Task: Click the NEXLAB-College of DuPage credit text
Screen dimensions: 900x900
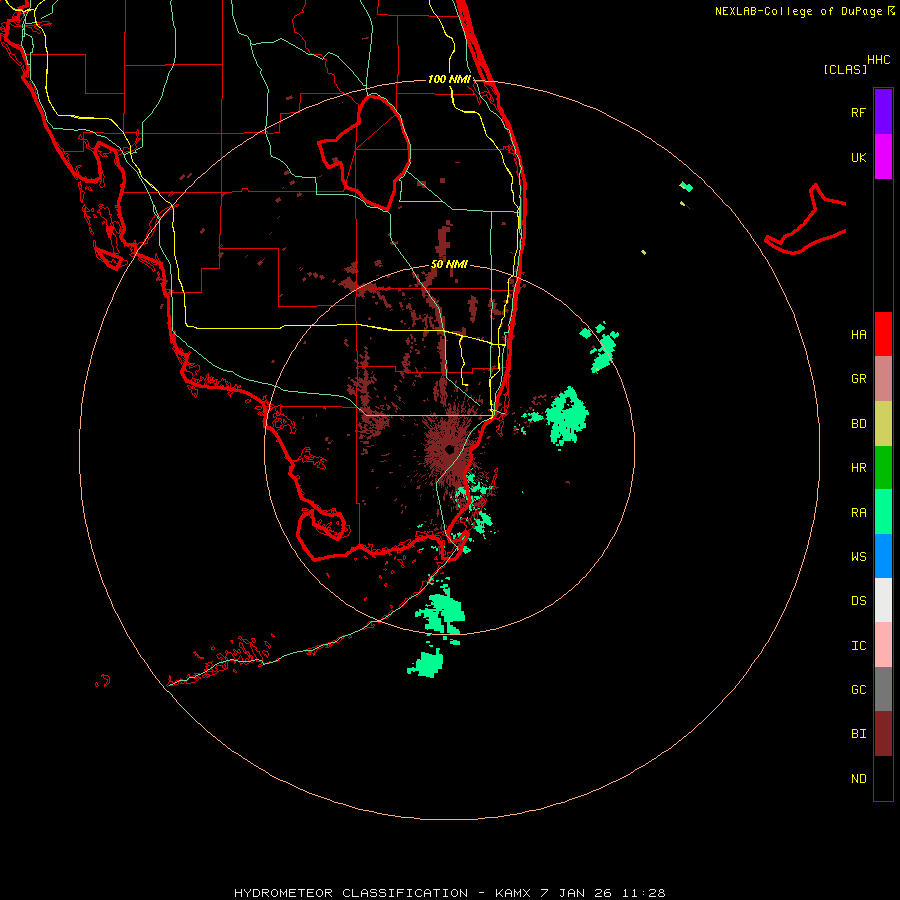Action: click(x=798, y=11)
